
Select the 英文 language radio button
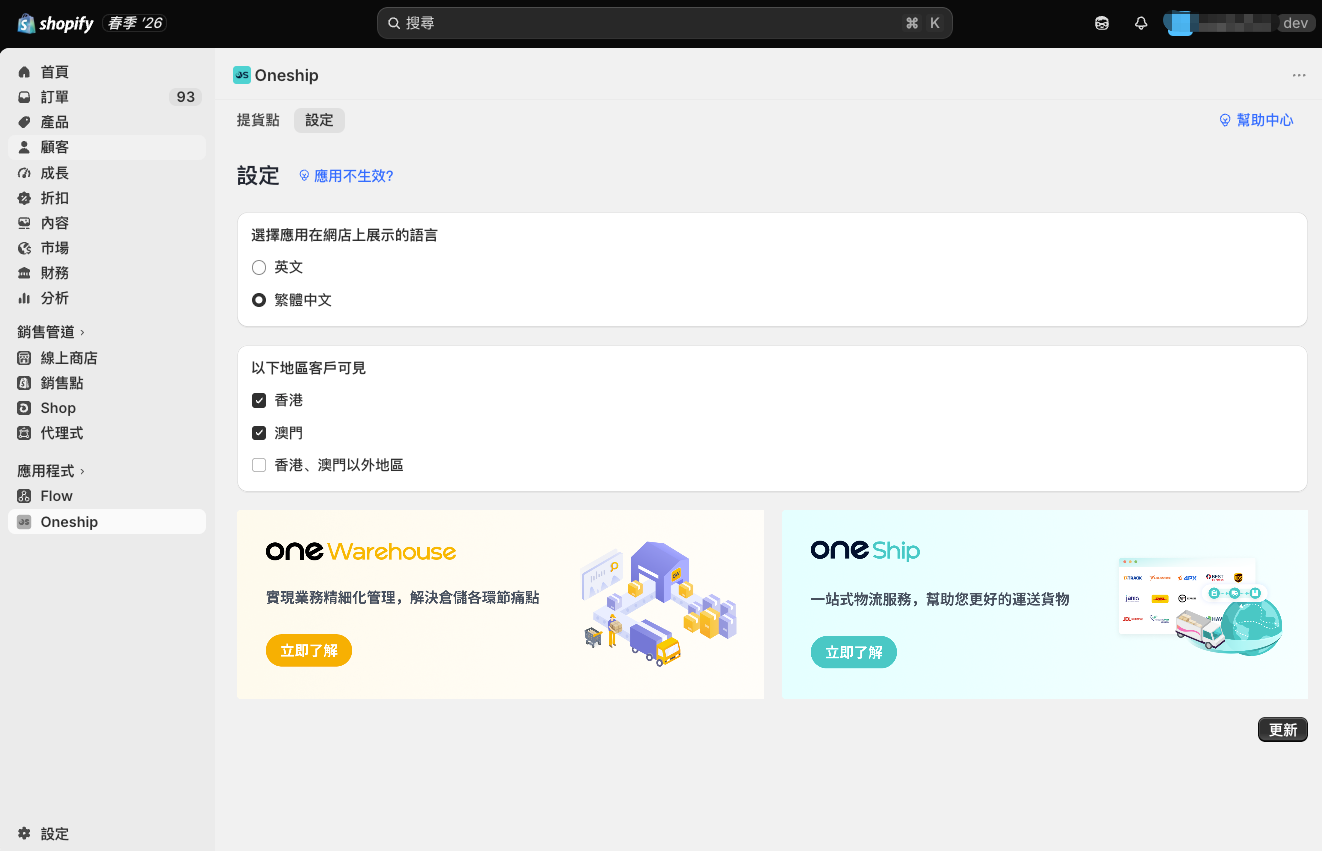(259, 267)
